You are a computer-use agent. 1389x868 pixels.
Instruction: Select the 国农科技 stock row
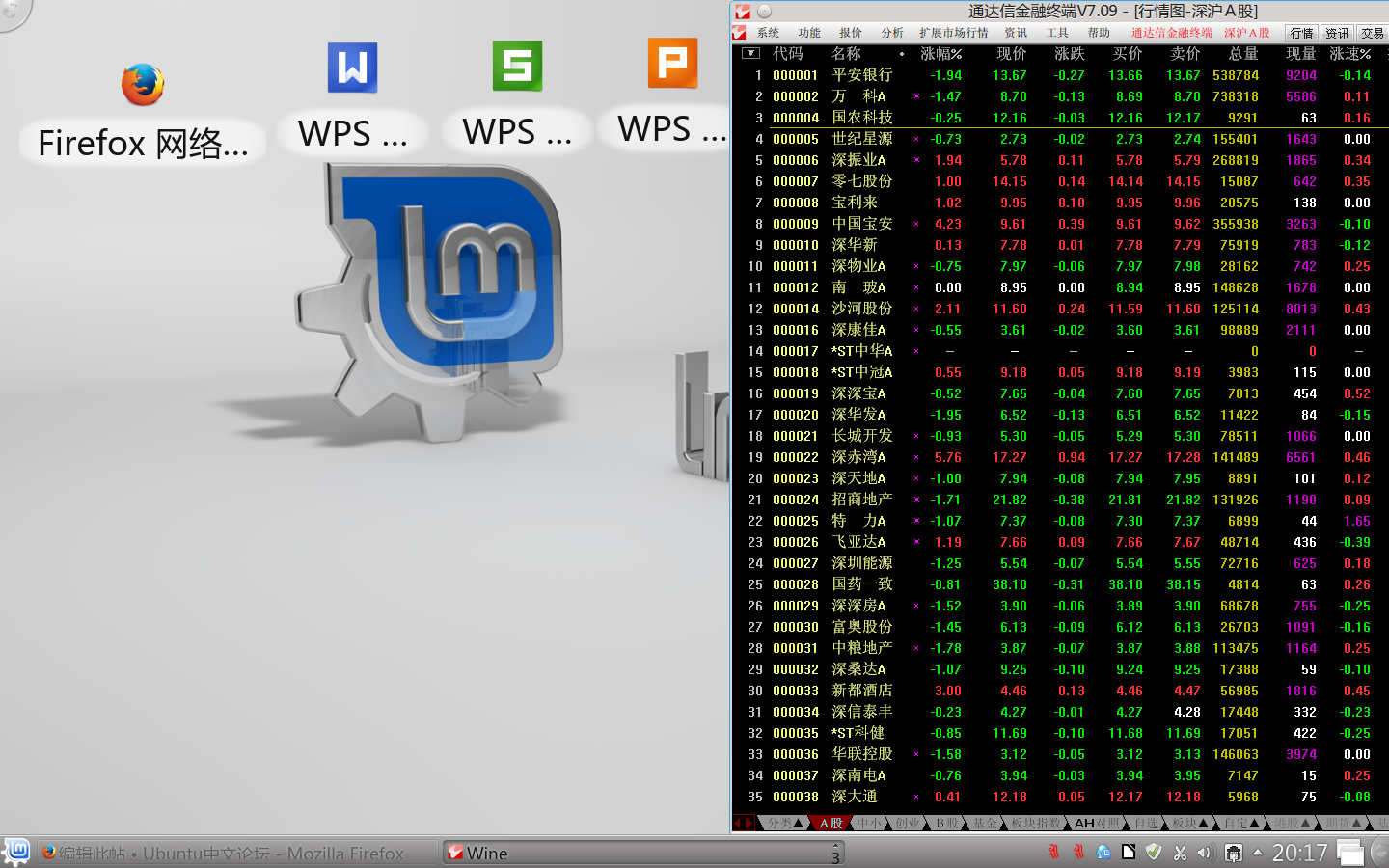point(1060,118)
